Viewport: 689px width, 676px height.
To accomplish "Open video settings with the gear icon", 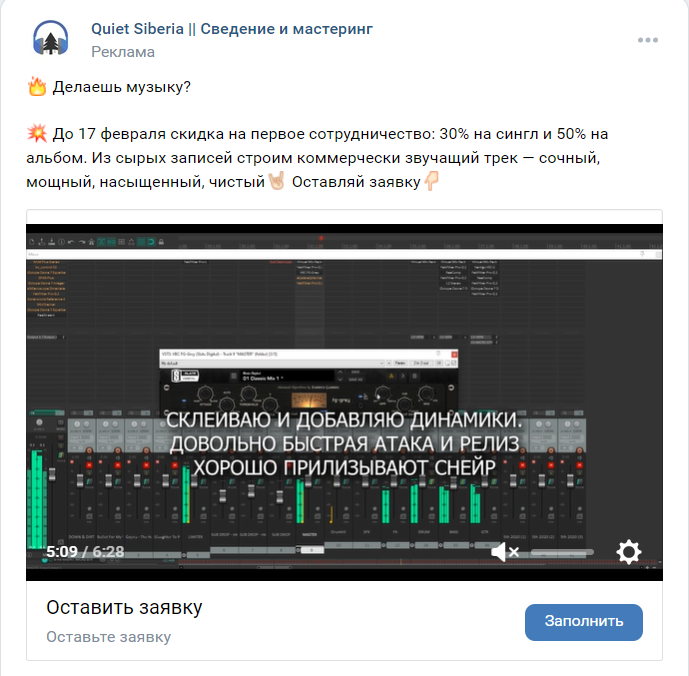I will 629,552.
